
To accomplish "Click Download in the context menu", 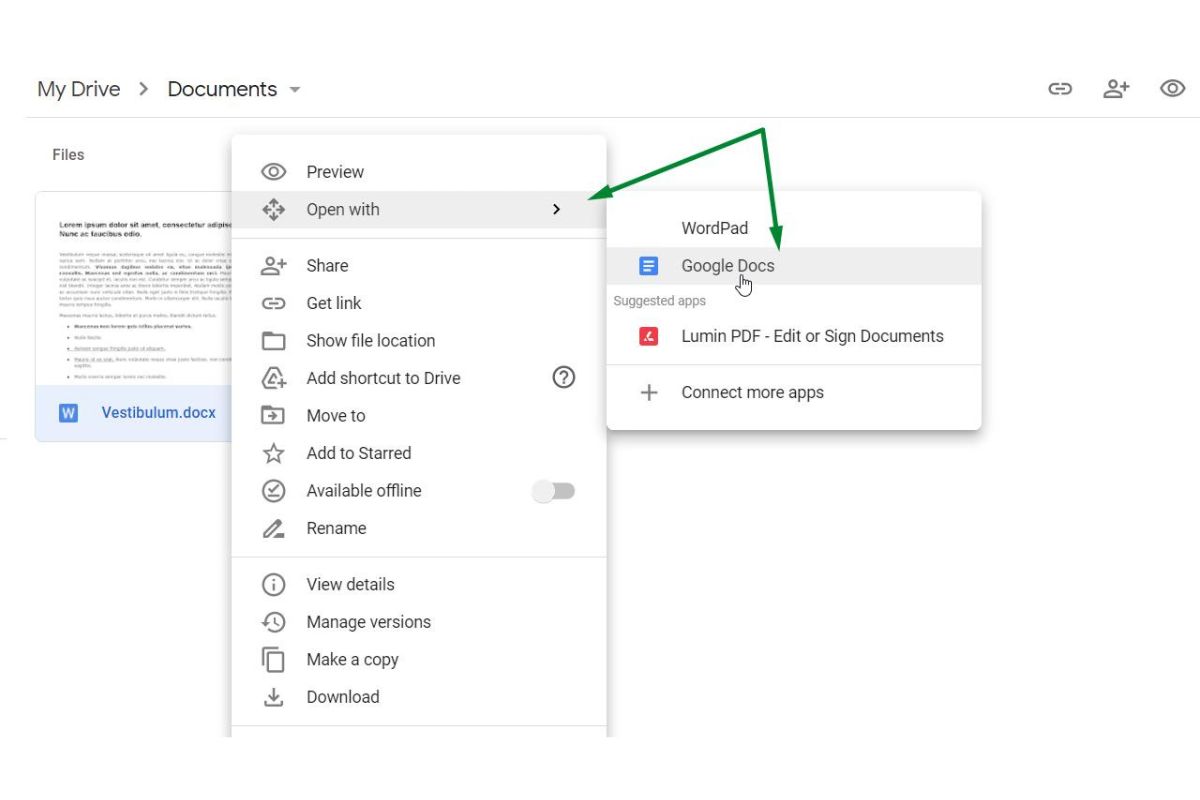I will click(x=342, y=697).
